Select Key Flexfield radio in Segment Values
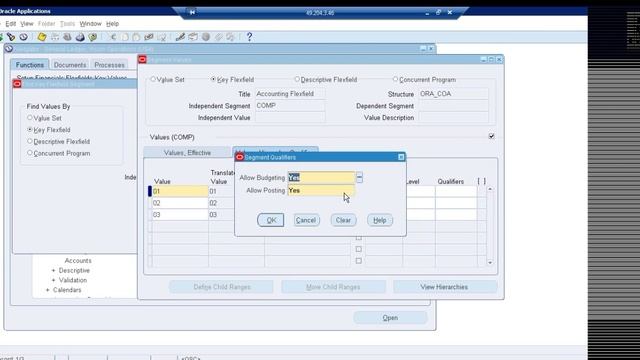The image size is (640, 360). point(213,79)
